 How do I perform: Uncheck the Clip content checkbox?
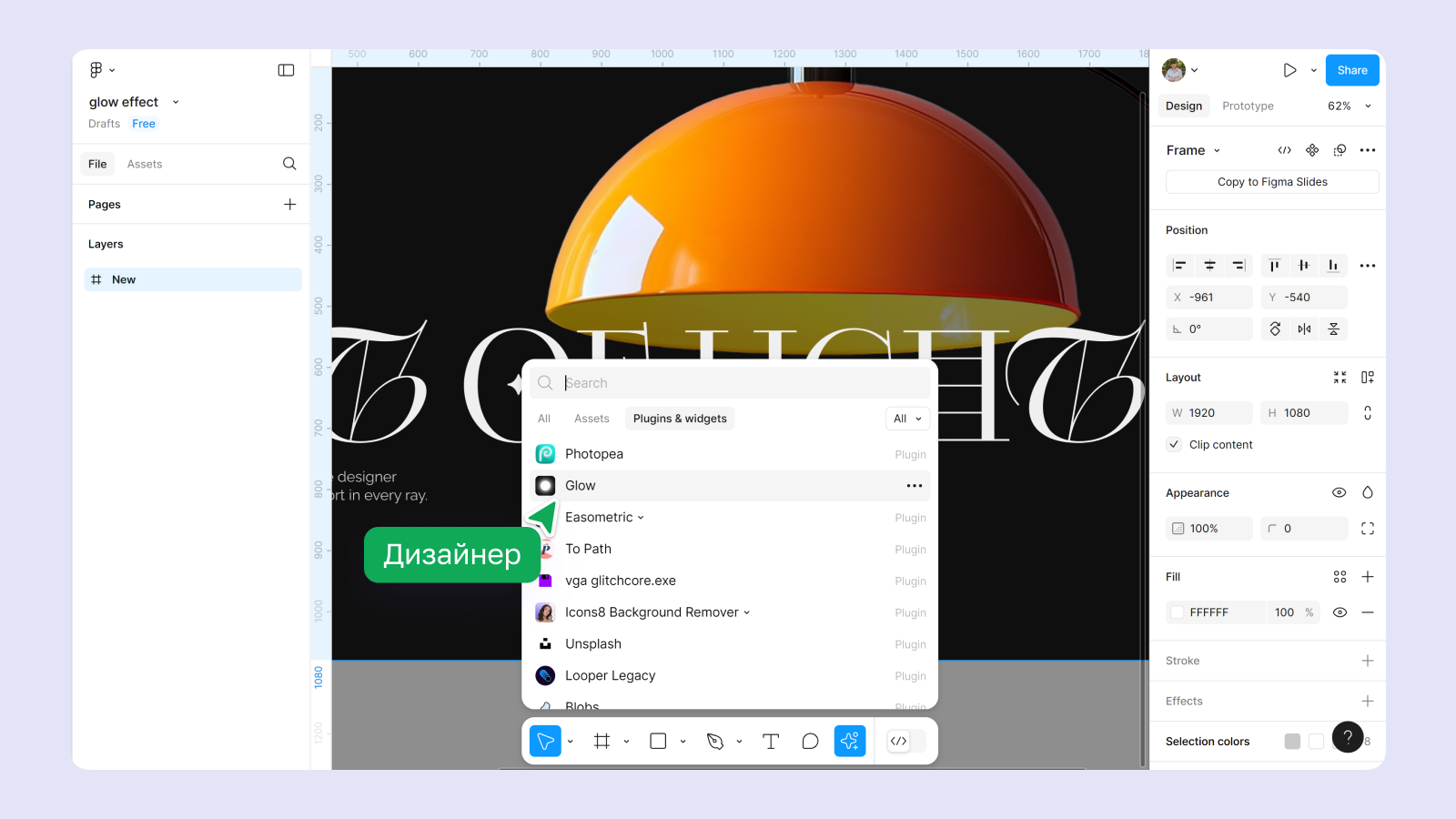pos(1174,445)
